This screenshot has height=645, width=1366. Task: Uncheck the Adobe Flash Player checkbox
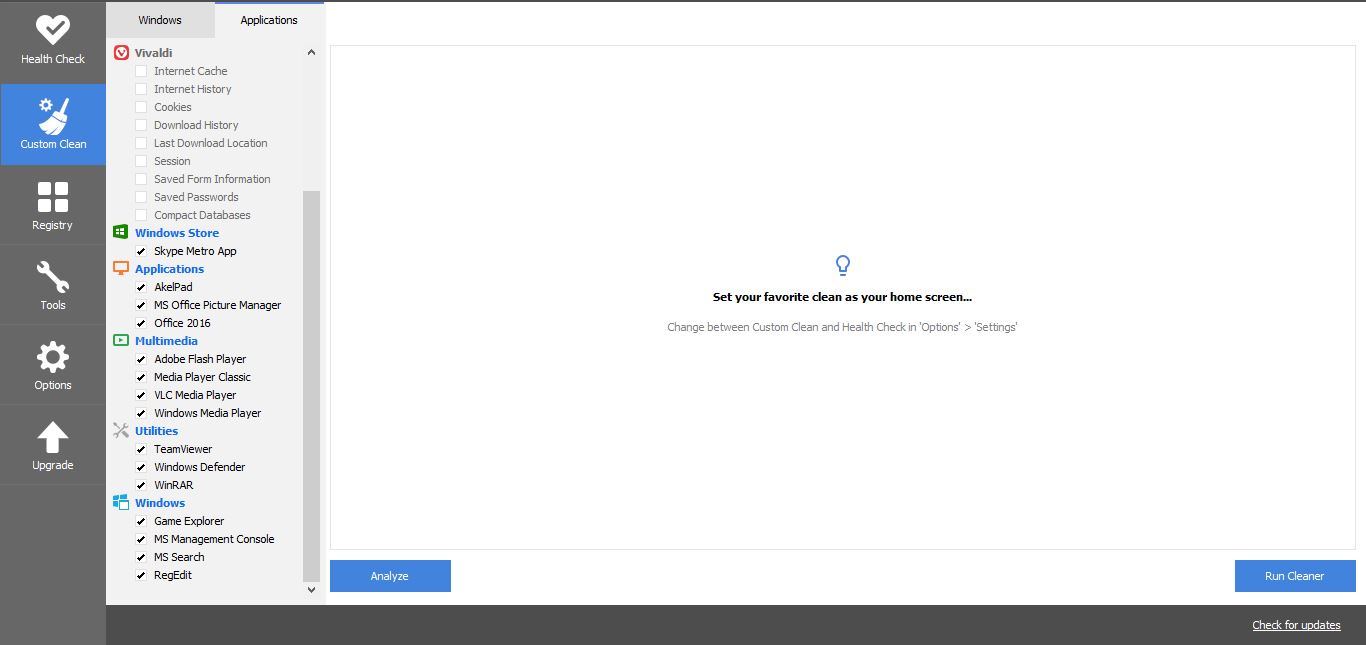(x=141, y=359)
